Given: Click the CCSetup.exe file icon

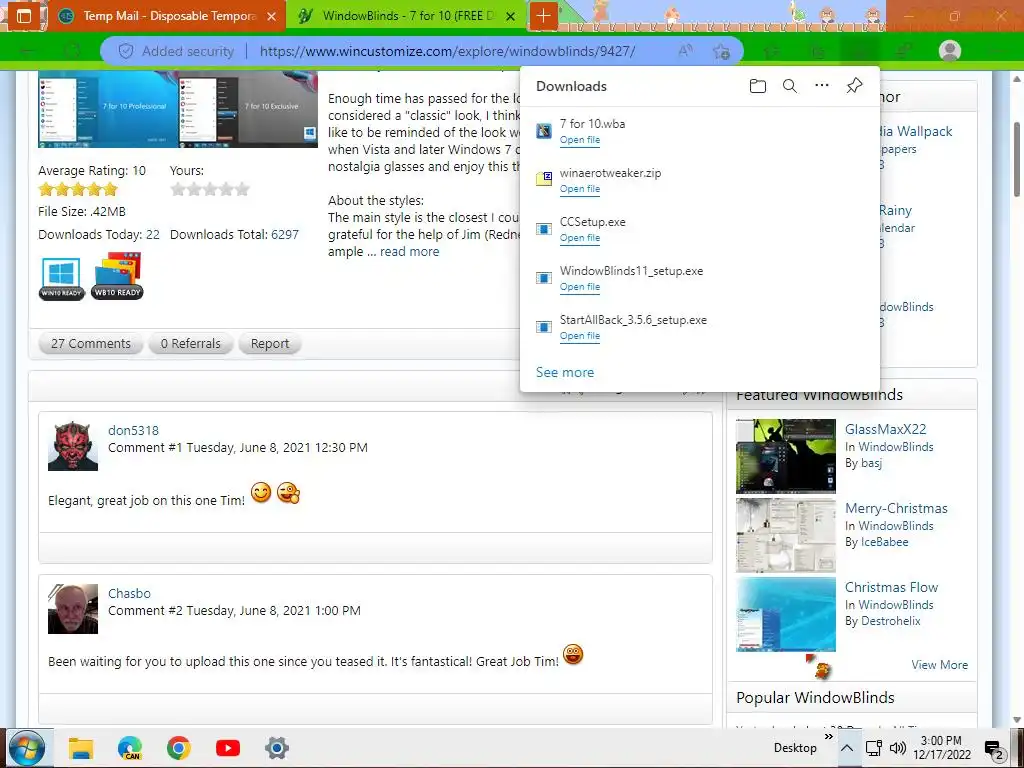Looking at the screenshot, I should (x=543, y=229).
